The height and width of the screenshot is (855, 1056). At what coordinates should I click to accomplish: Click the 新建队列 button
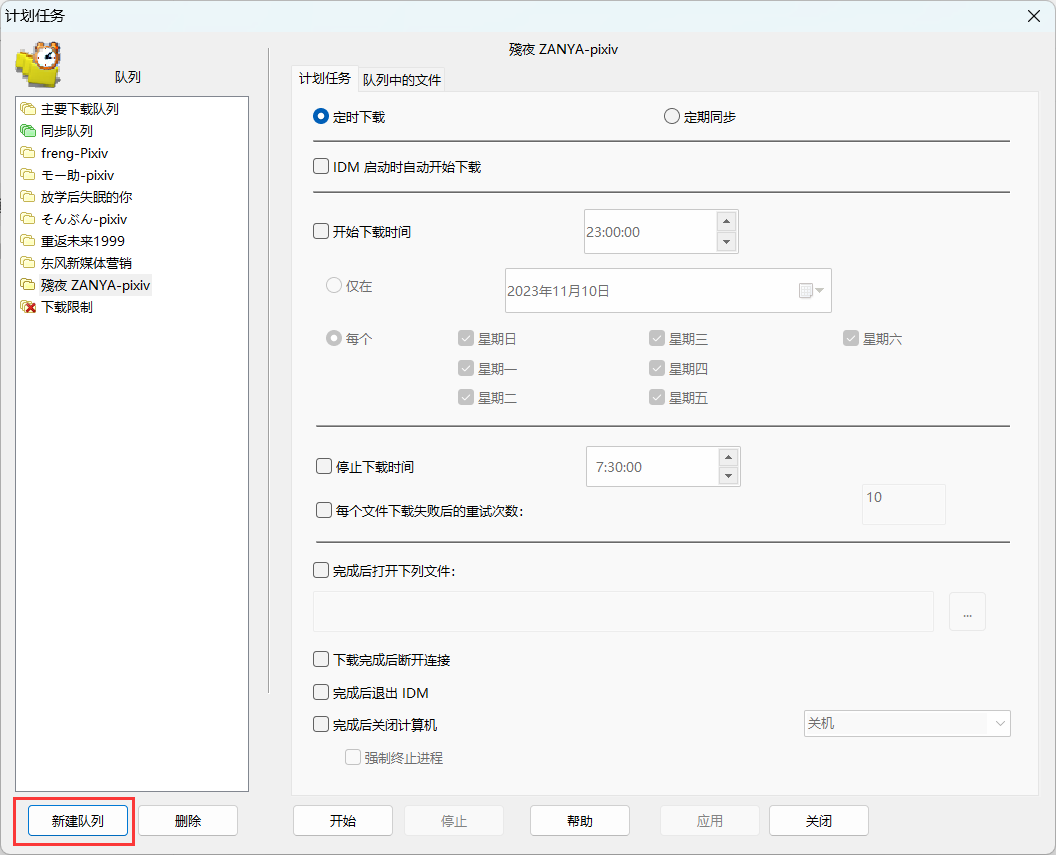(x=78, y=821)
